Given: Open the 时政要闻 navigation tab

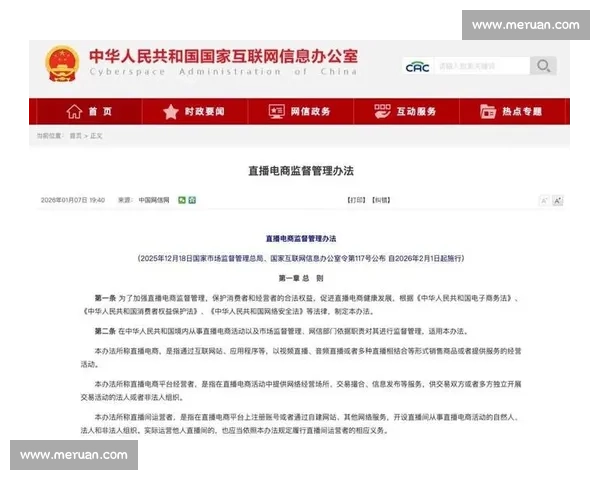Looking at the screenshot, I should coord(195,111).
